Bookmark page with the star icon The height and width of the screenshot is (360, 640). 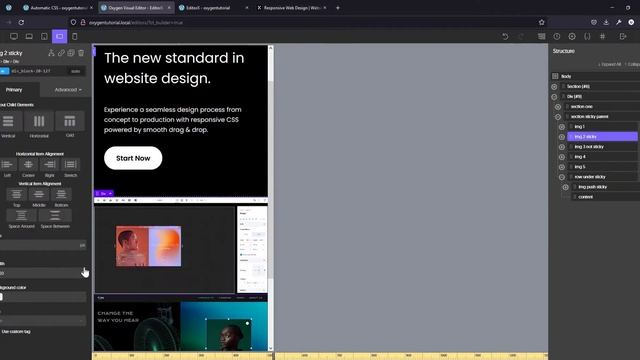[x=542, y=22]
